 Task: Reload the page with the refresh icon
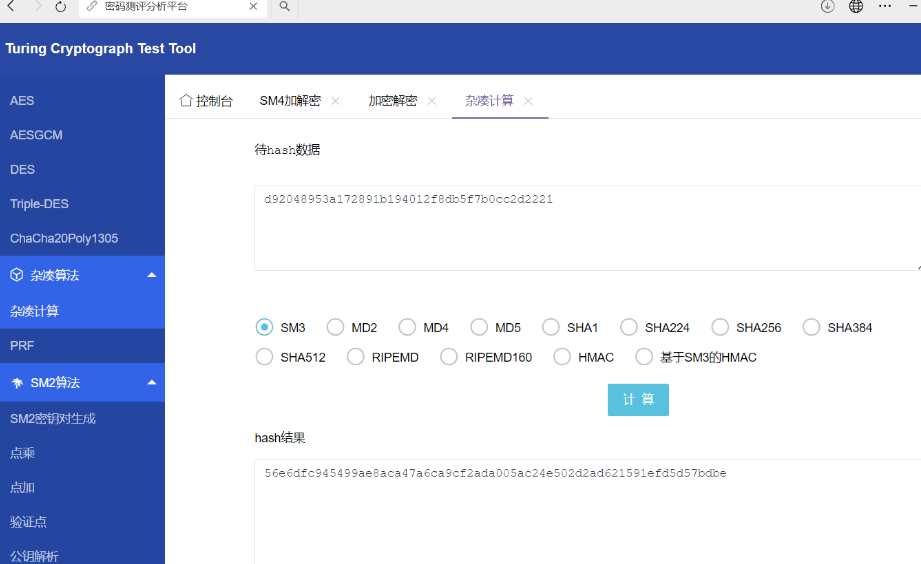[60, 6]
